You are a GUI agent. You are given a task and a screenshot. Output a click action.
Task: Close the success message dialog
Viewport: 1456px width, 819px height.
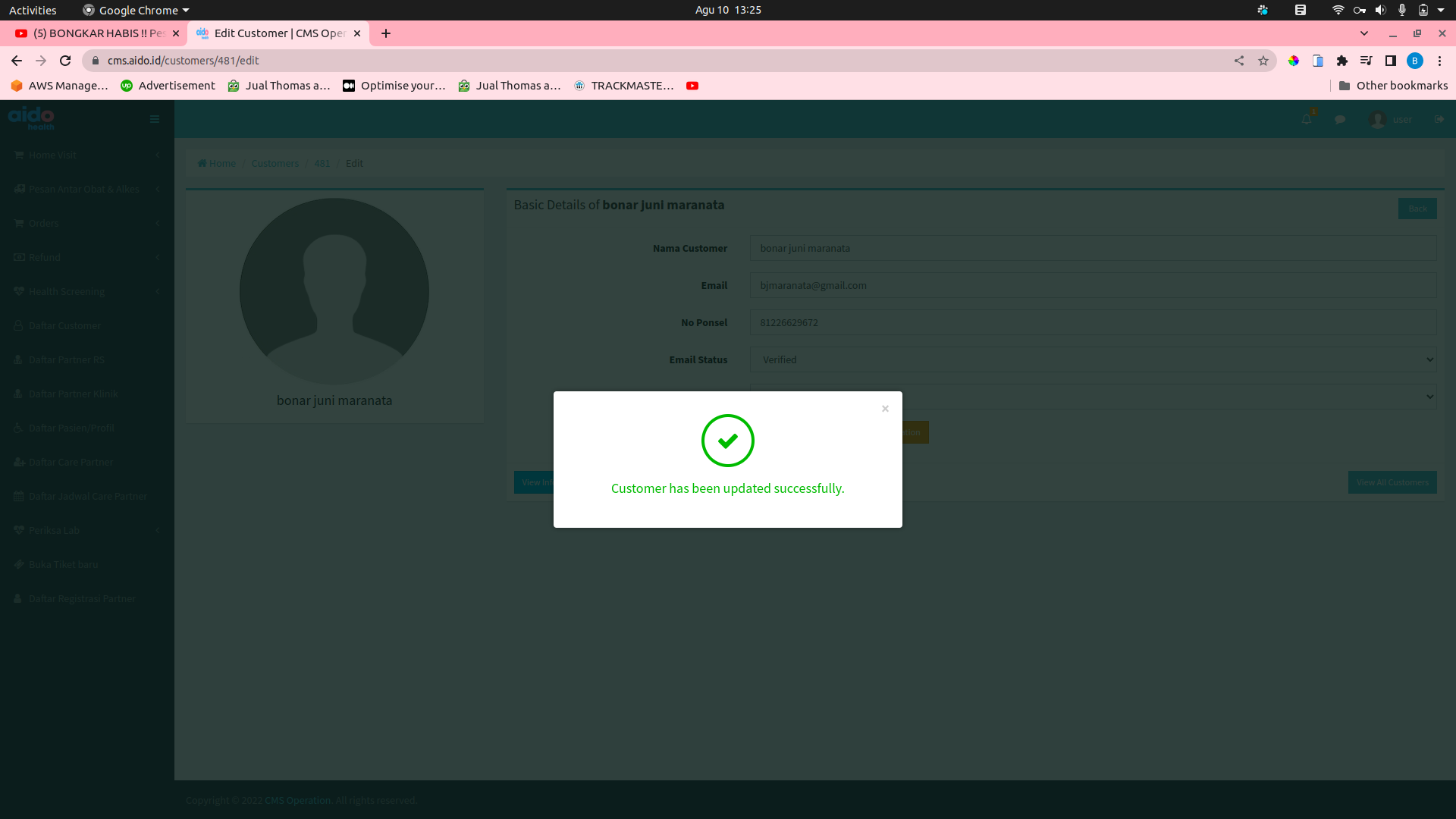[885, 409]
